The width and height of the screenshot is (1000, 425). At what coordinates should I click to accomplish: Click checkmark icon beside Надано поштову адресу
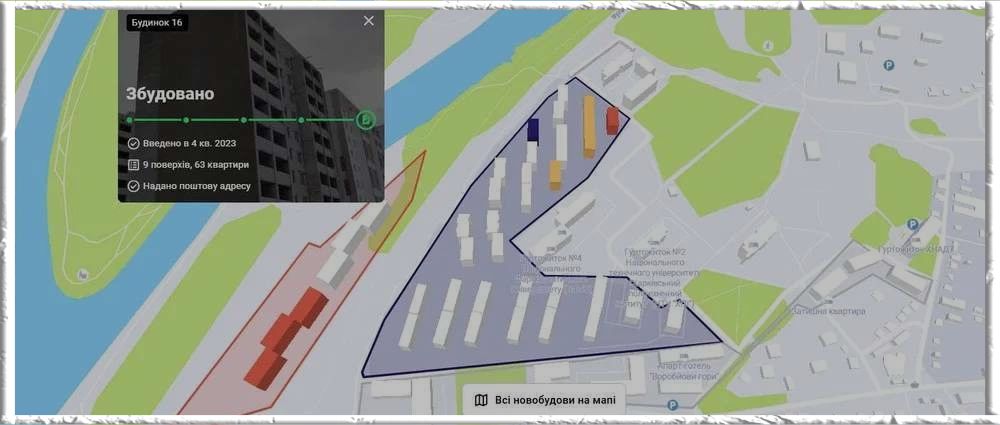[x=133, y=186]
